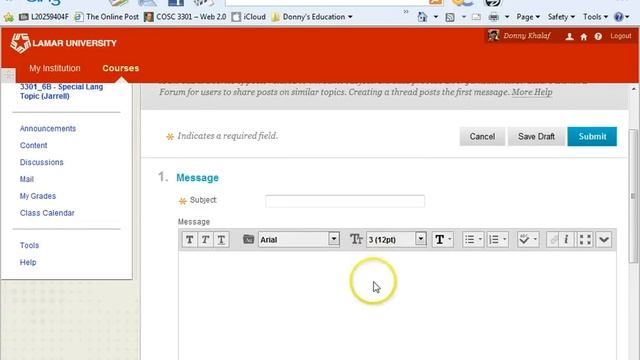640x360 pixels.
Task: Expand Donny's Education bookmark folder
Action: pyautogui.click(x=312, y=17)
